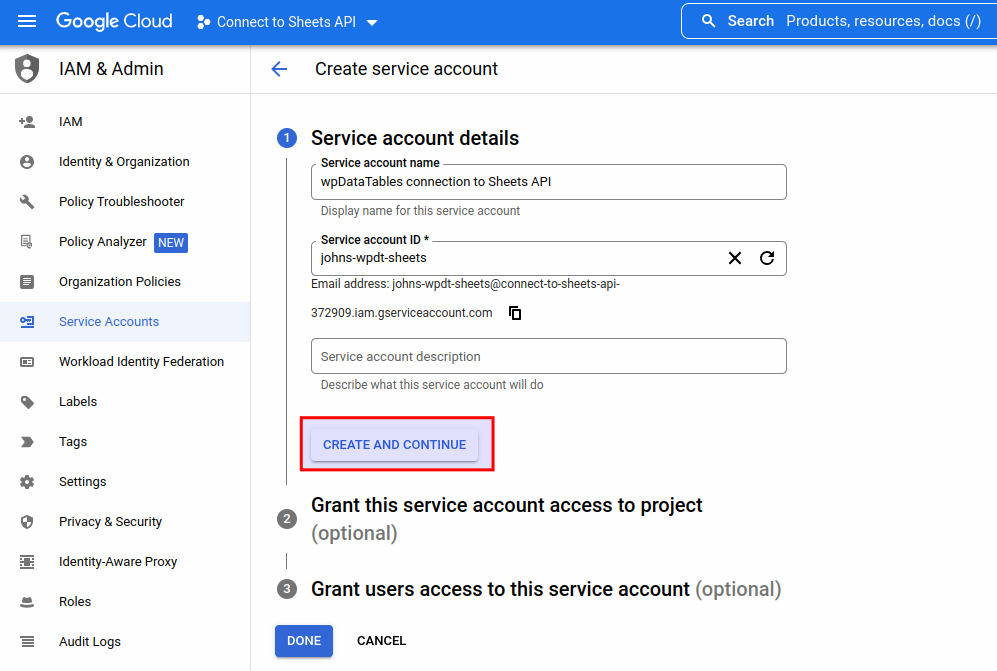
Task: Clear the Service account ID with X
Action: coord(734,258)
